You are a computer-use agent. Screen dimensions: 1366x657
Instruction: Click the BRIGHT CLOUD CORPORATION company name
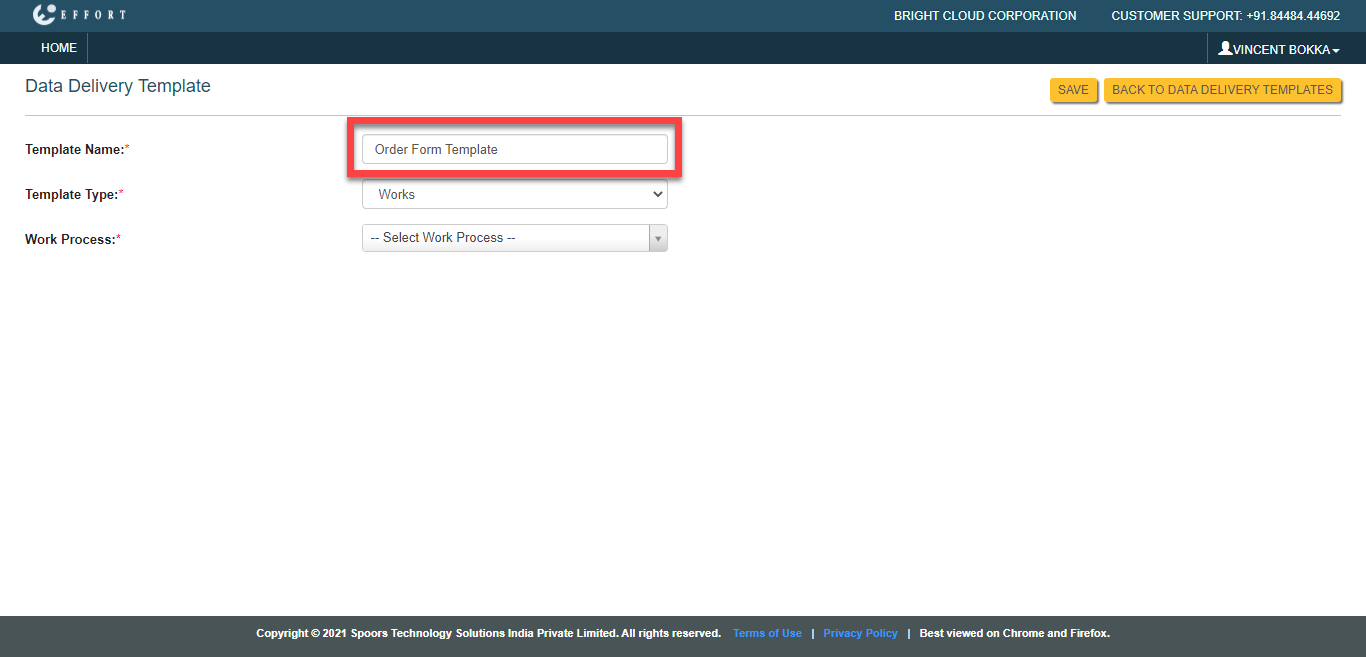tap(985, 16)
